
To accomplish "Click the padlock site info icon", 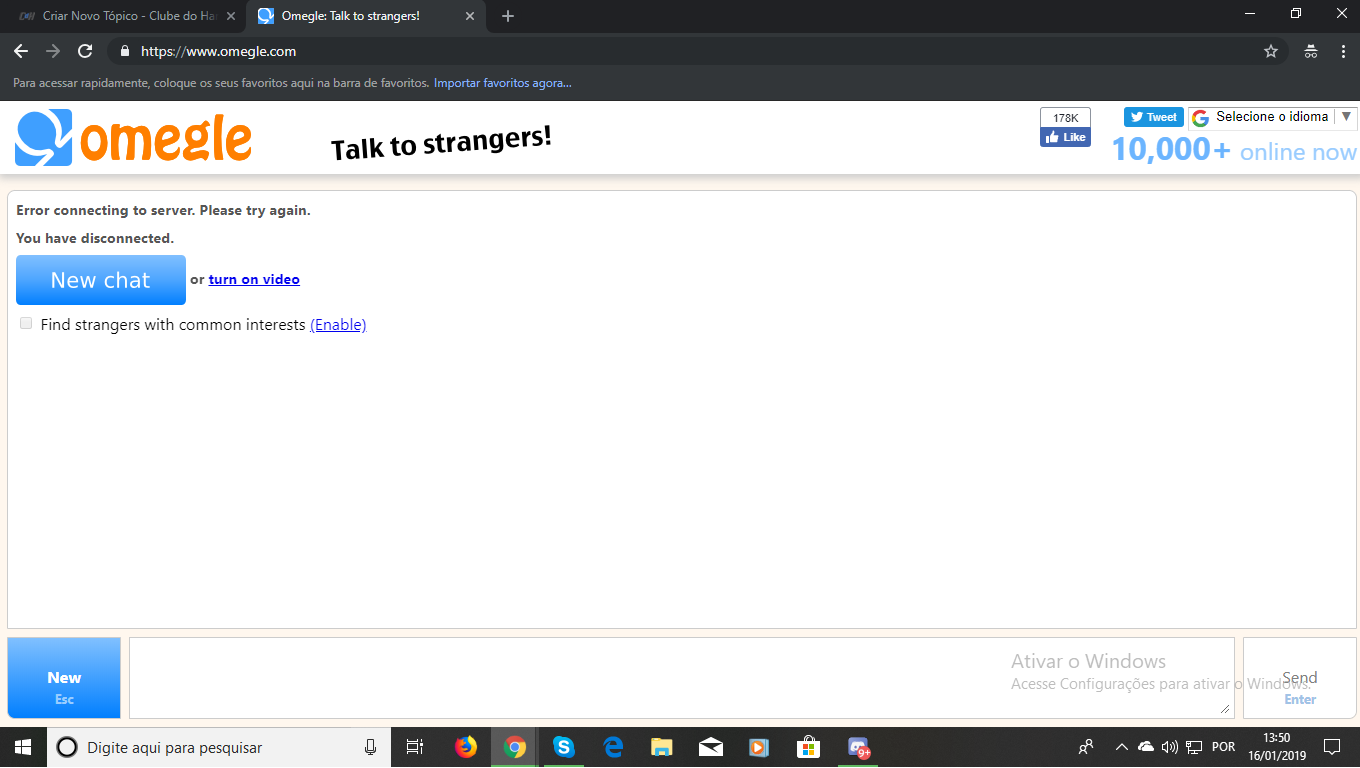I will click(x=125, y=51).
